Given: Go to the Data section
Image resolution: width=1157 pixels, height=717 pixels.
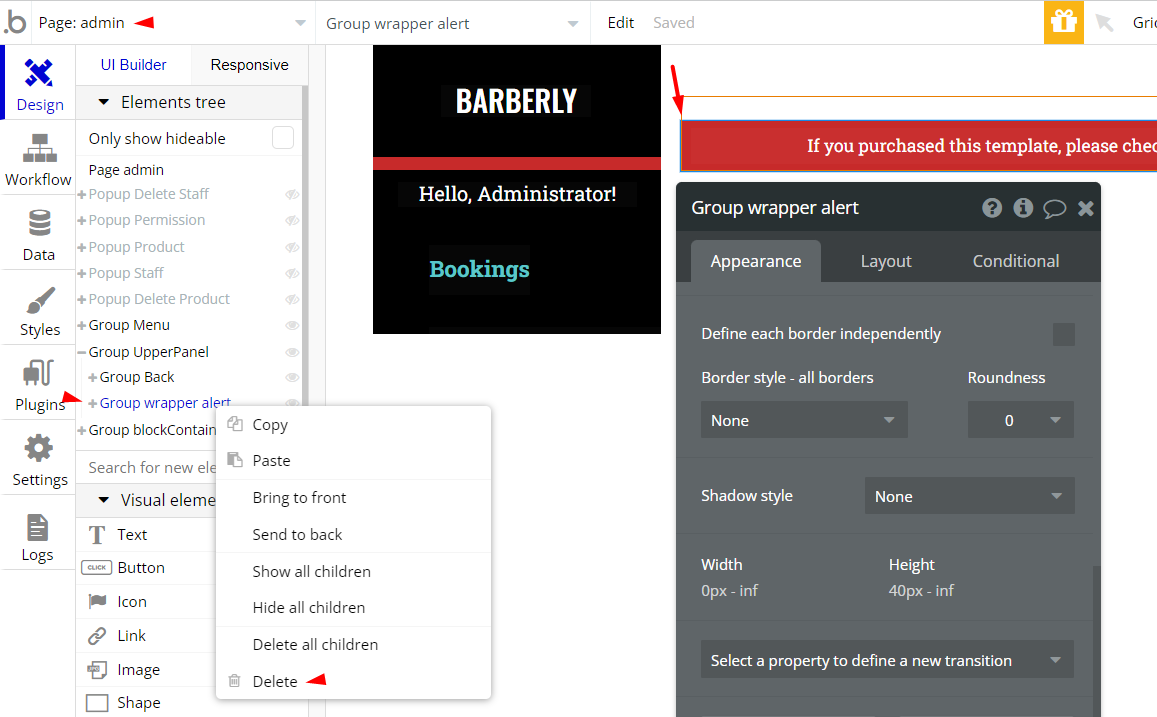Looking at the screenshot, I should point(39,235).
